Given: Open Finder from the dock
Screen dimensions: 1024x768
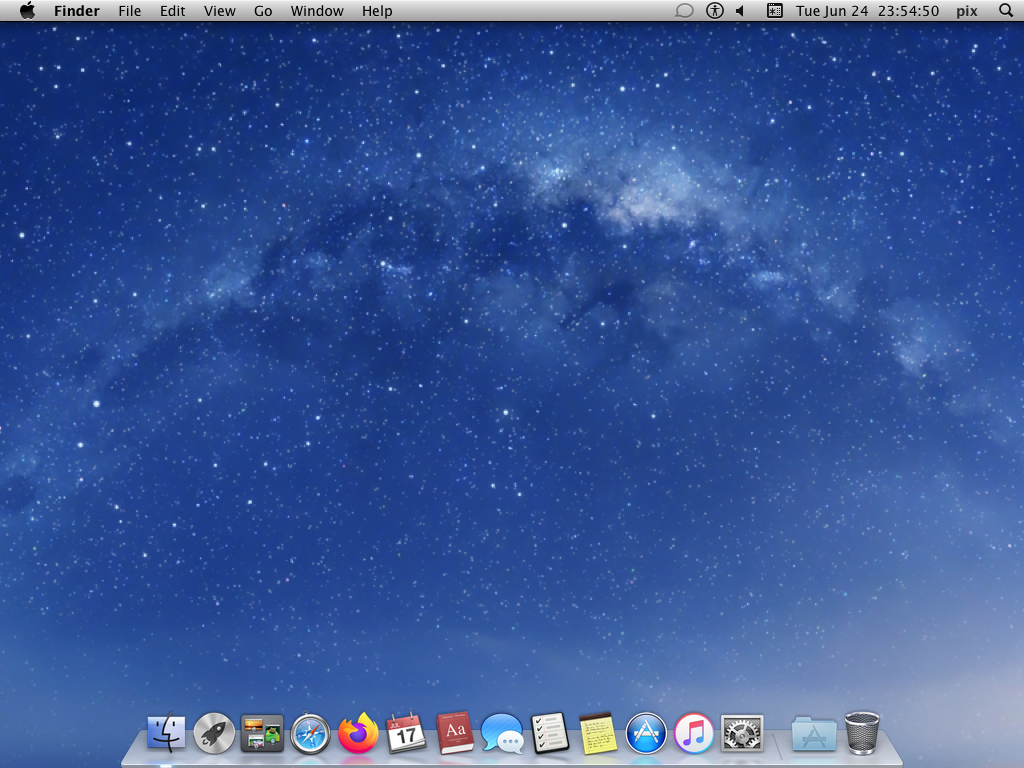Looking at the screenshot, I should pyautogui.click(x=166, y=734).
